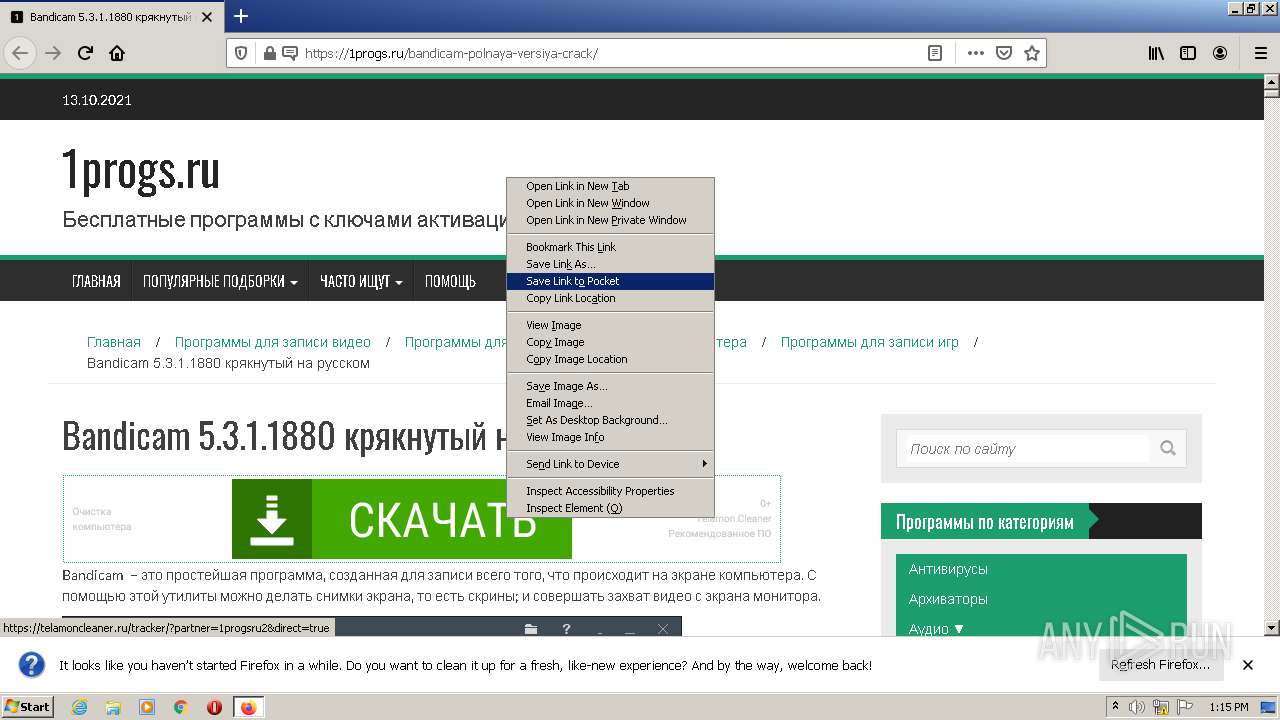Image resolution: width=1280 pixels, height=720 pixels.
Task: Click the Поиск по сайту search field
Action: 1028,449
